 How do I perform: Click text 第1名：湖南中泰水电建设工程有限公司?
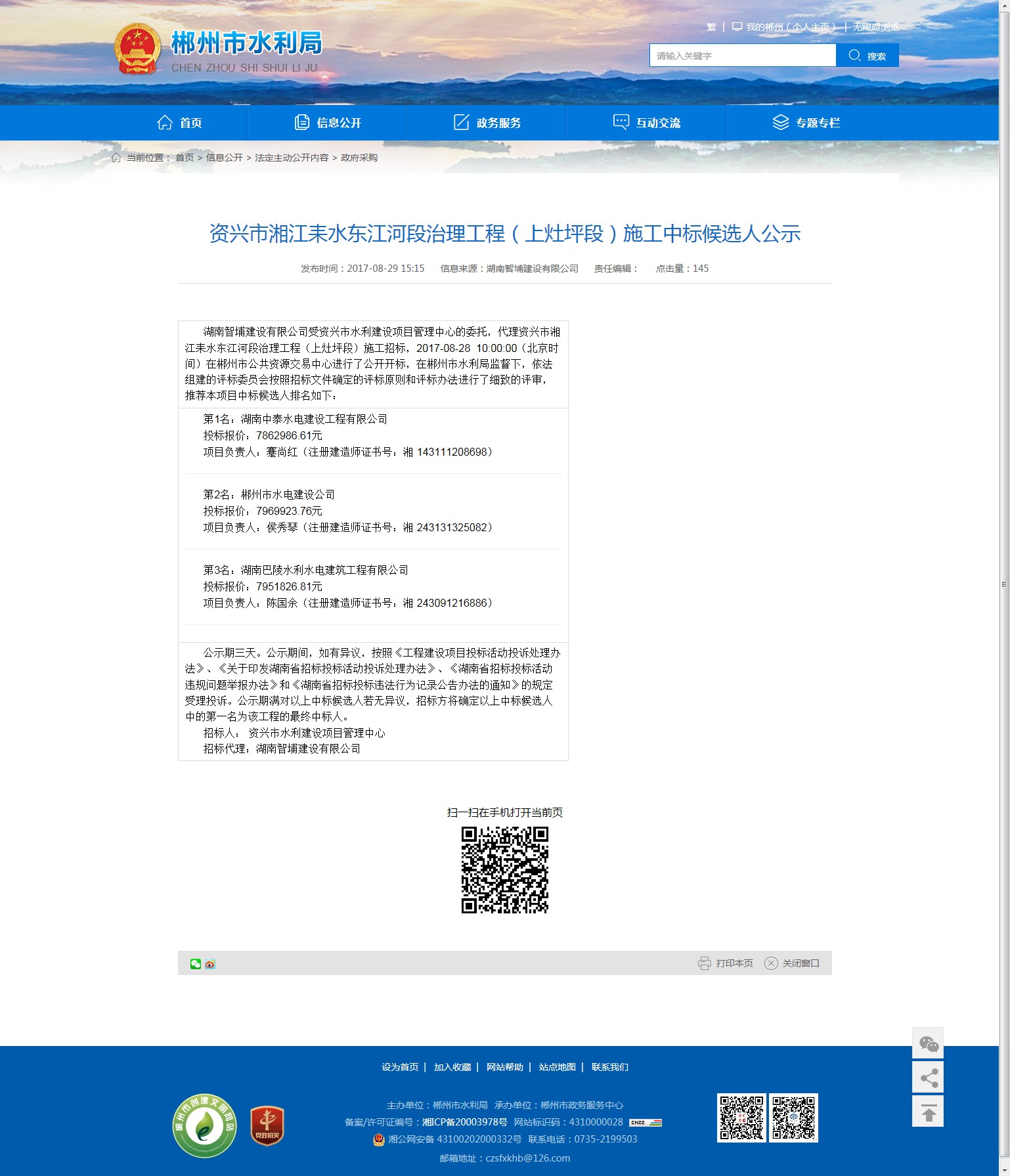pos(295,419)
